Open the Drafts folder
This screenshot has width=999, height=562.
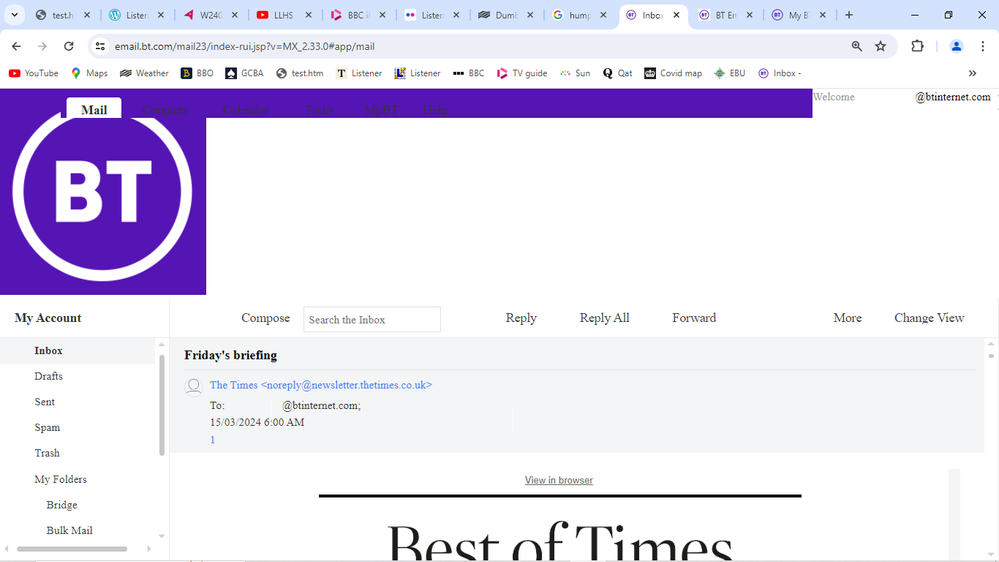pos(48,376)
